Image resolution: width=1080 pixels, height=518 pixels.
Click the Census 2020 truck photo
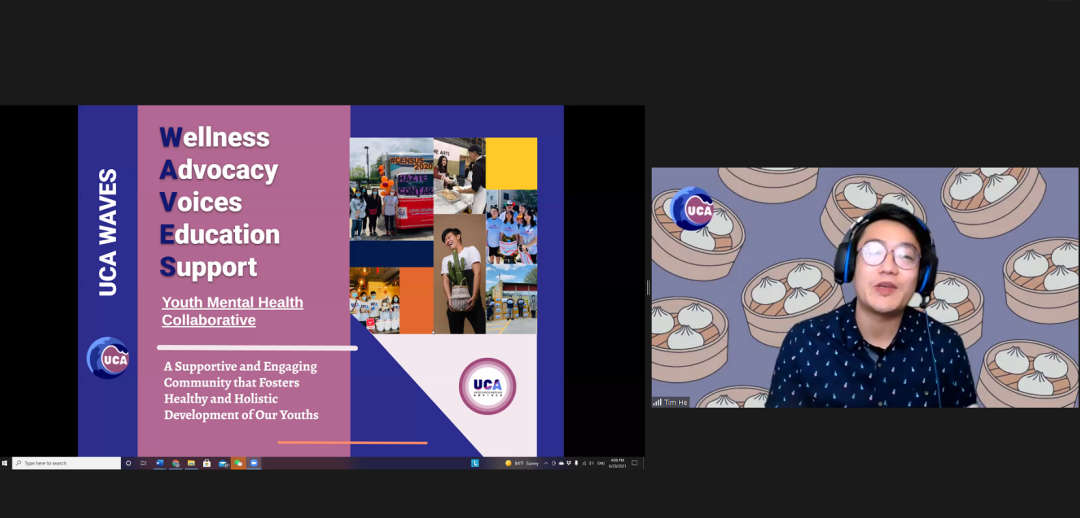[x=391, y=189]
